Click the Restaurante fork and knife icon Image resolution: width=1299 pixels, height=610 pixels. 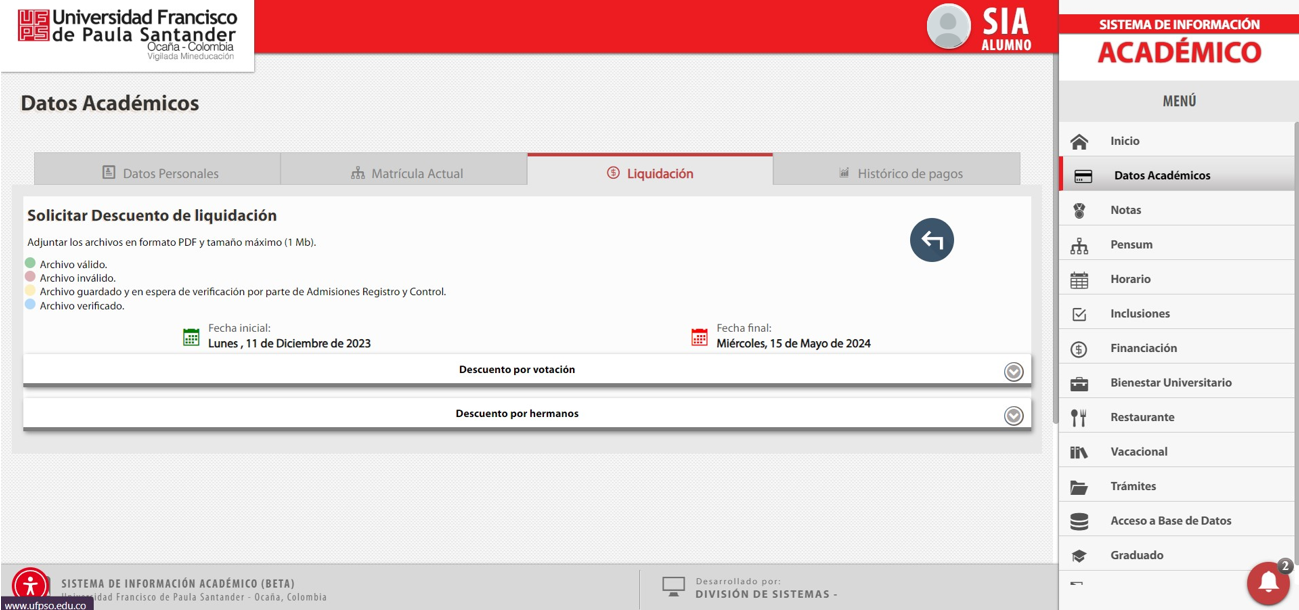point(1079,418)
